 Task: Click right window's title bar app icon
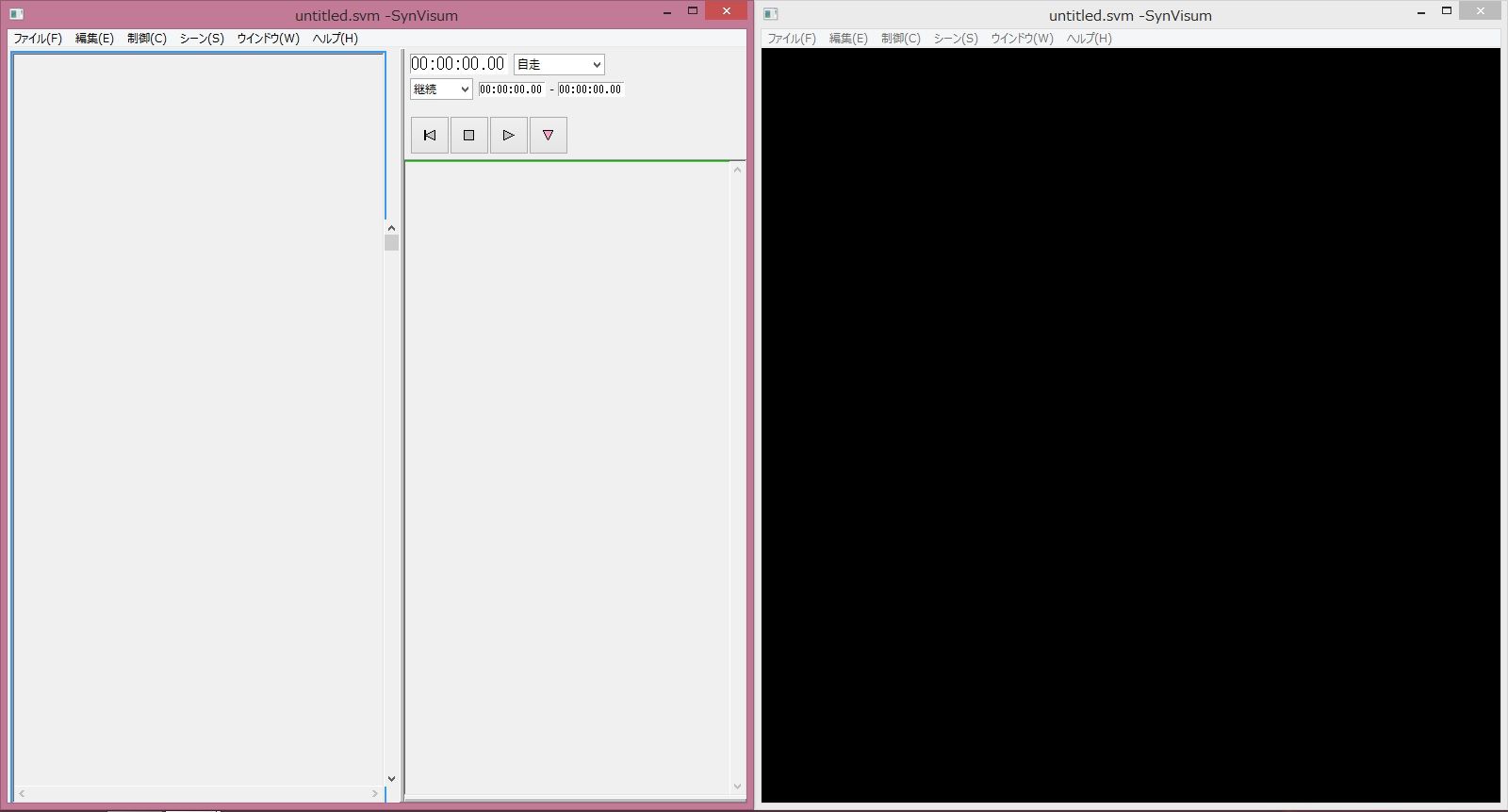[770, 14]
